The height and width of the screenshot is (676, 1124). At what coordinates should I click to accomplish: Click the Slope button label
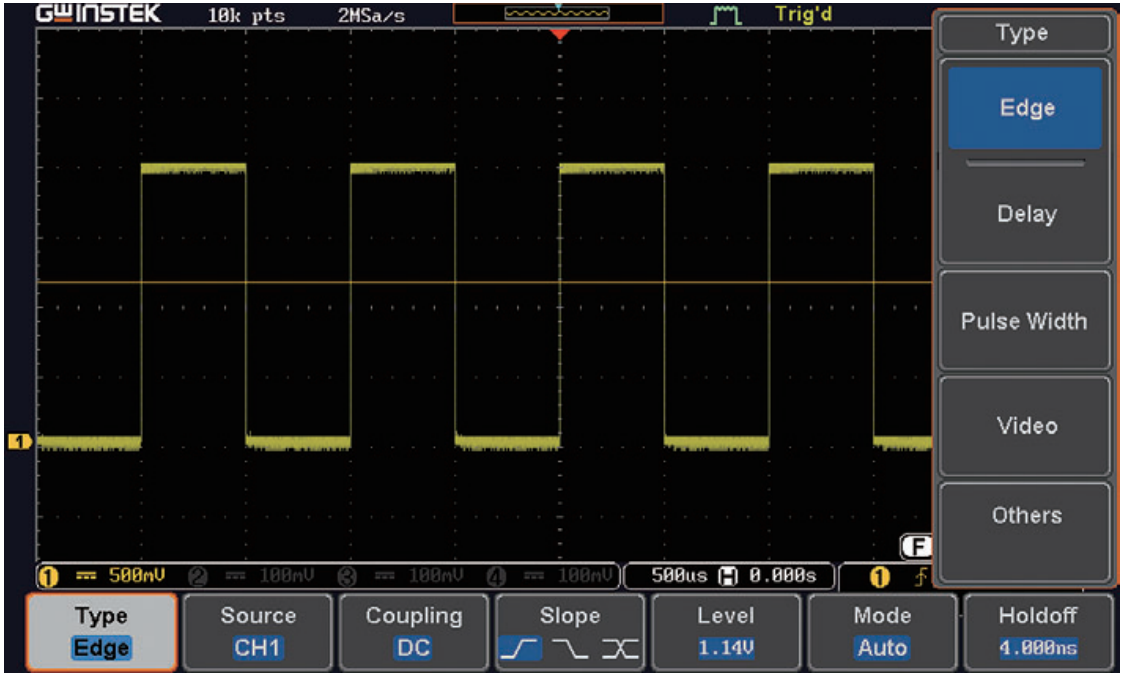click(x=570, y=616)
